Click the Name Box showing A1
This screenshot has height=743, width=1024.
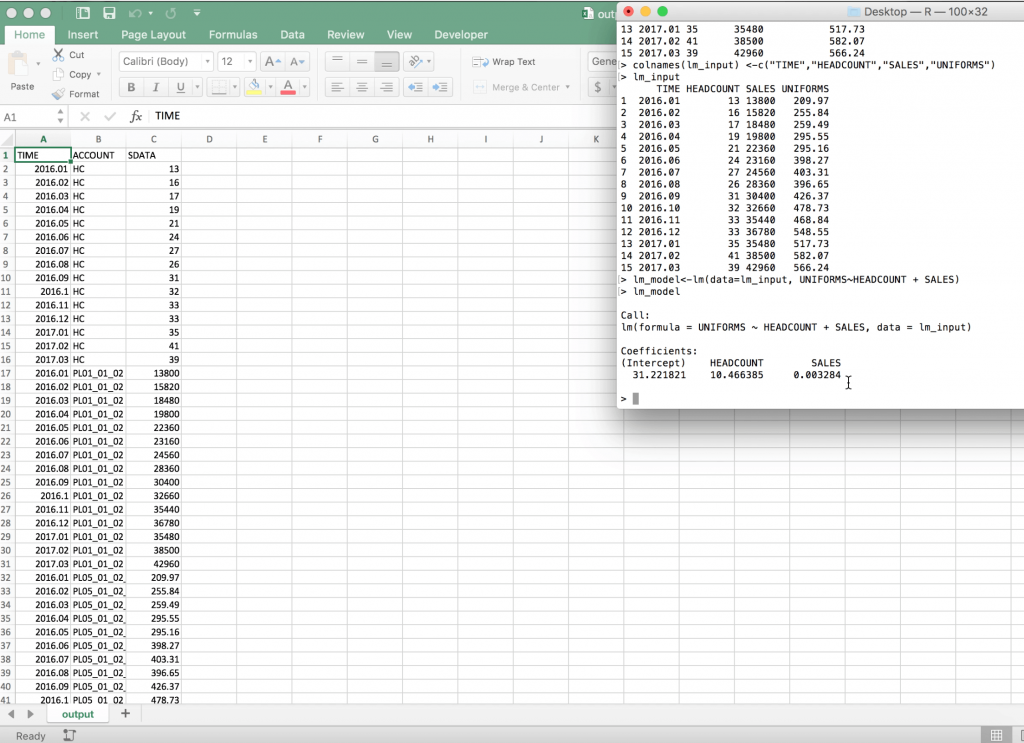coord(27,117)
